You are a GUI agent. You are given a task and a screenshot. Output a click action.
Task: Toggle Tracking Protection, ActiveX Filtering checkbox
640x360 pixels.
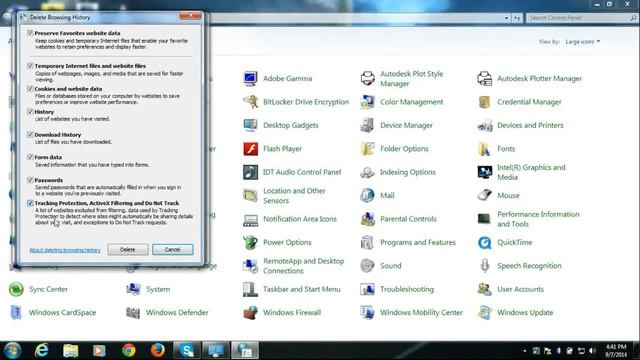coord(30,203)
